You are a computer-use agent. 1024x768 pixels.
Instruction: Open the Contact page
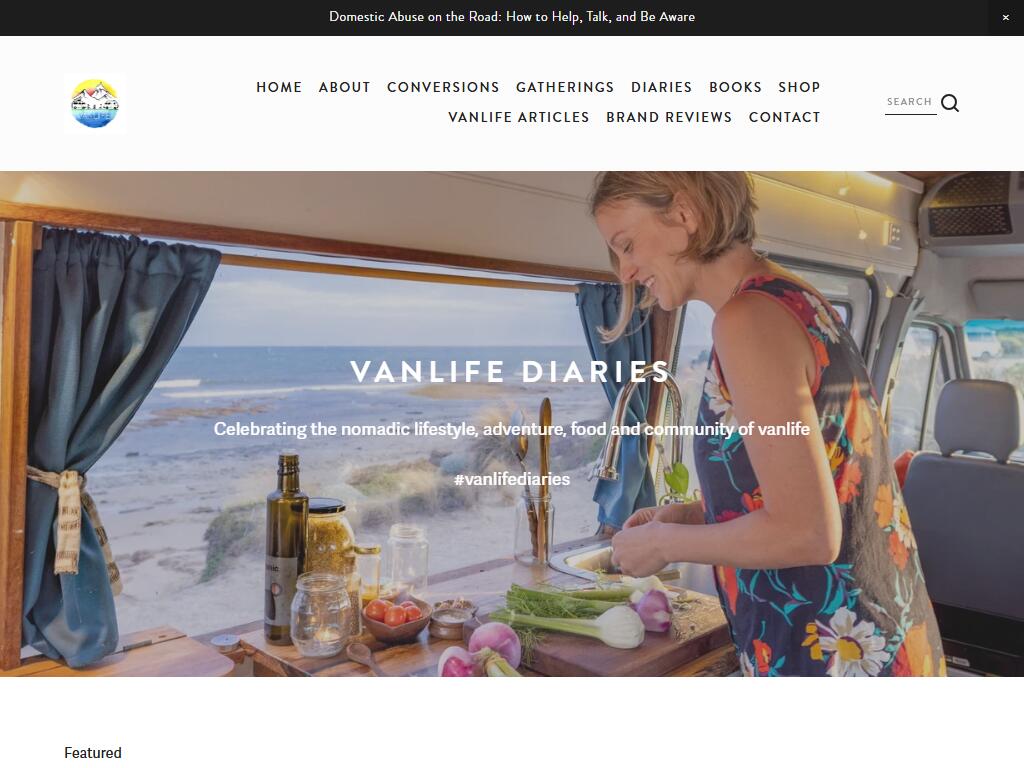pos(784,118)
